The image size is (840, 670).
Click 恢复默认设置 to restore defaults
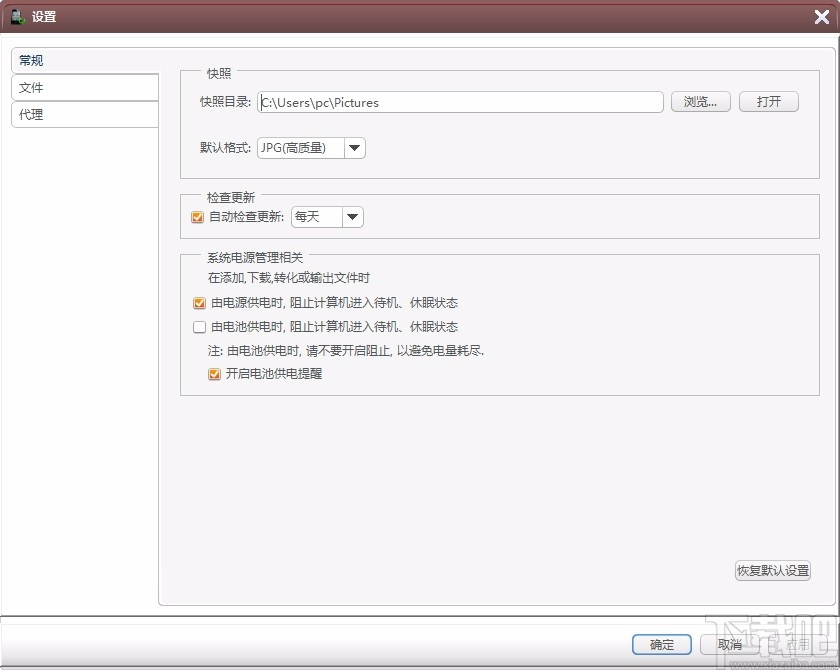pos(771,571)
